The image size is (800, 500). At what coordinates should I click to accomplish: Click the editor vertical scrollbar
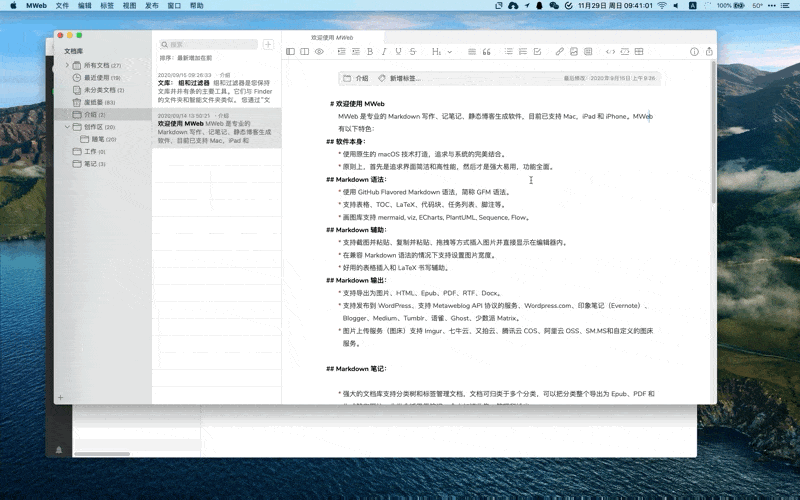coord(713,133)
